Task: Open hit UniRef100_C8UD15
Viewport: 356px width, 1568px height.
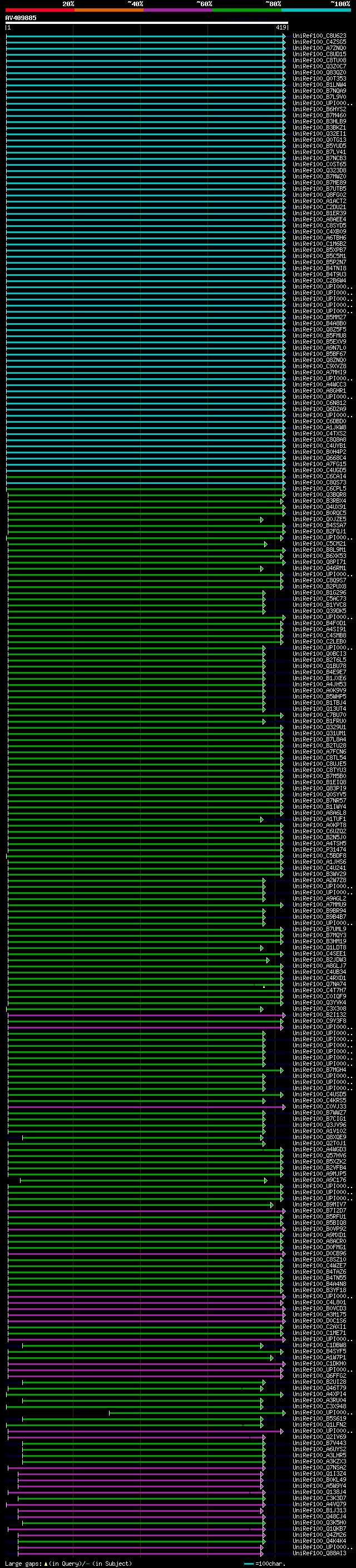Action: click(319, 54)
